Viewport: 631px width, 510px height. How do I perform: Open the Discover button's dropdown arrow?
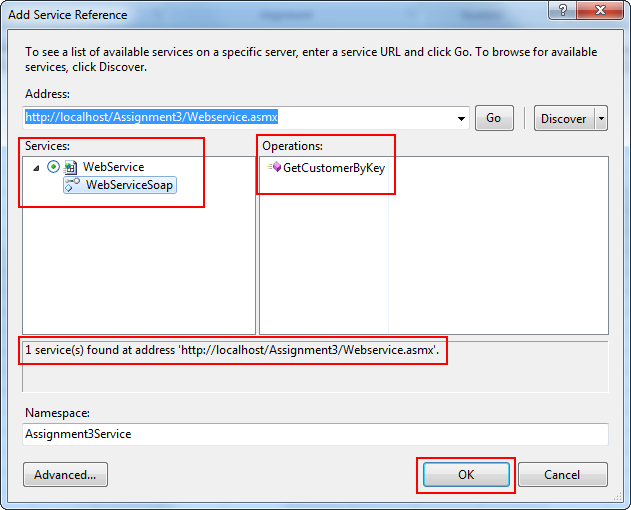[x=601, y=118]
